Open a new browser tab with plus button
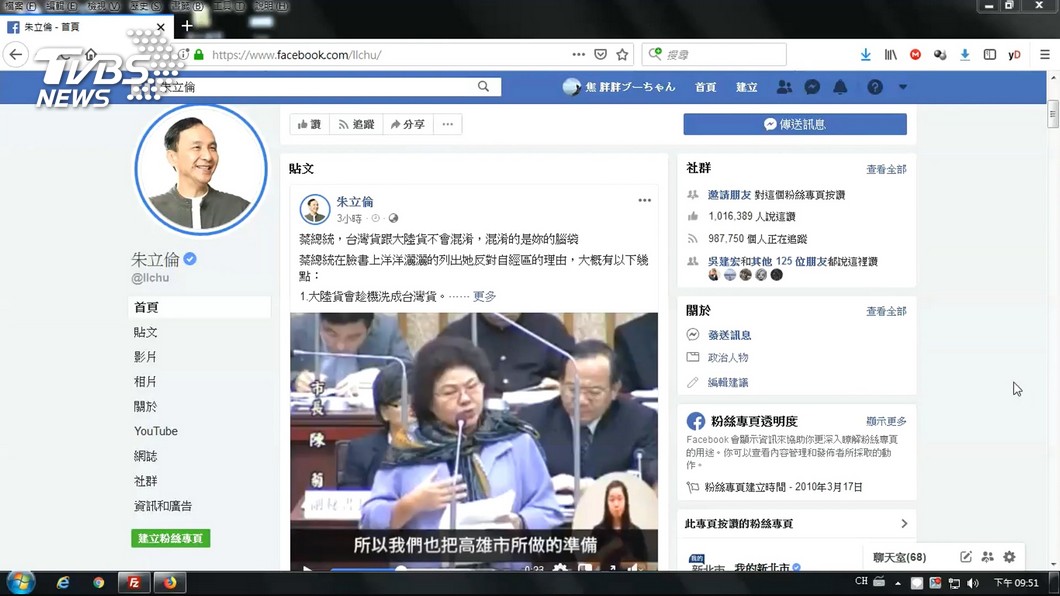 [187, 26]
